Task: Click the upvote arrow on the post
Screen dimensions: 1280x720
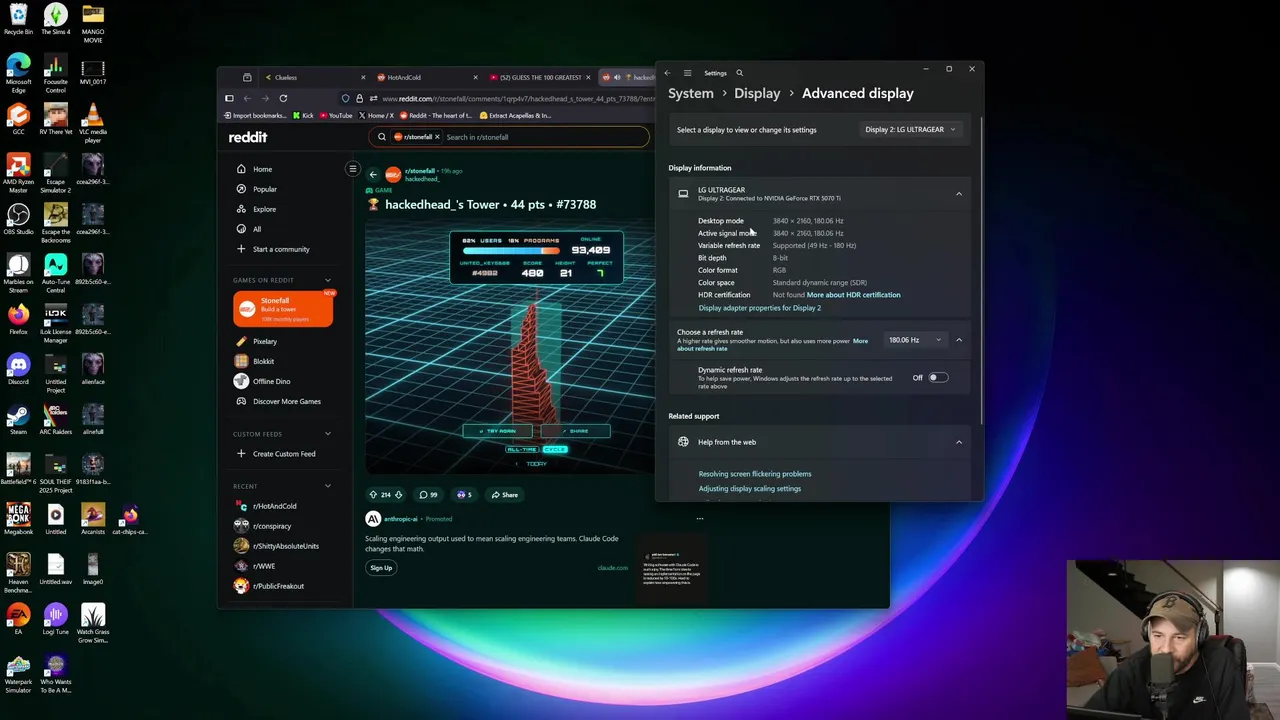Action: pos(373,494)
